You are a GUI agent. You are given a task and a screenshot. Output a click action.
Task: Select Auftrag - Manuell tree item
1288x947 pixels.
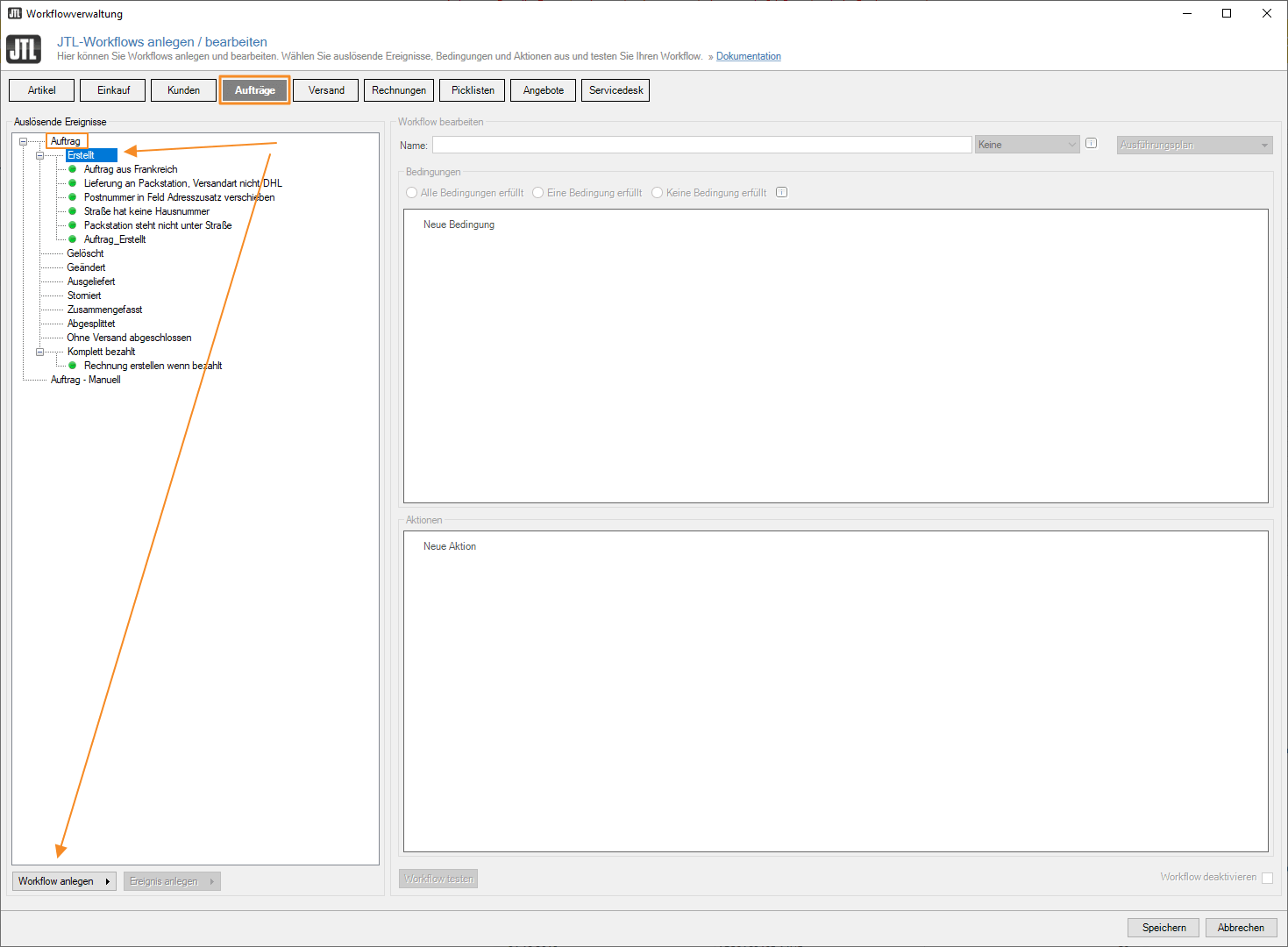pos(85,380)
